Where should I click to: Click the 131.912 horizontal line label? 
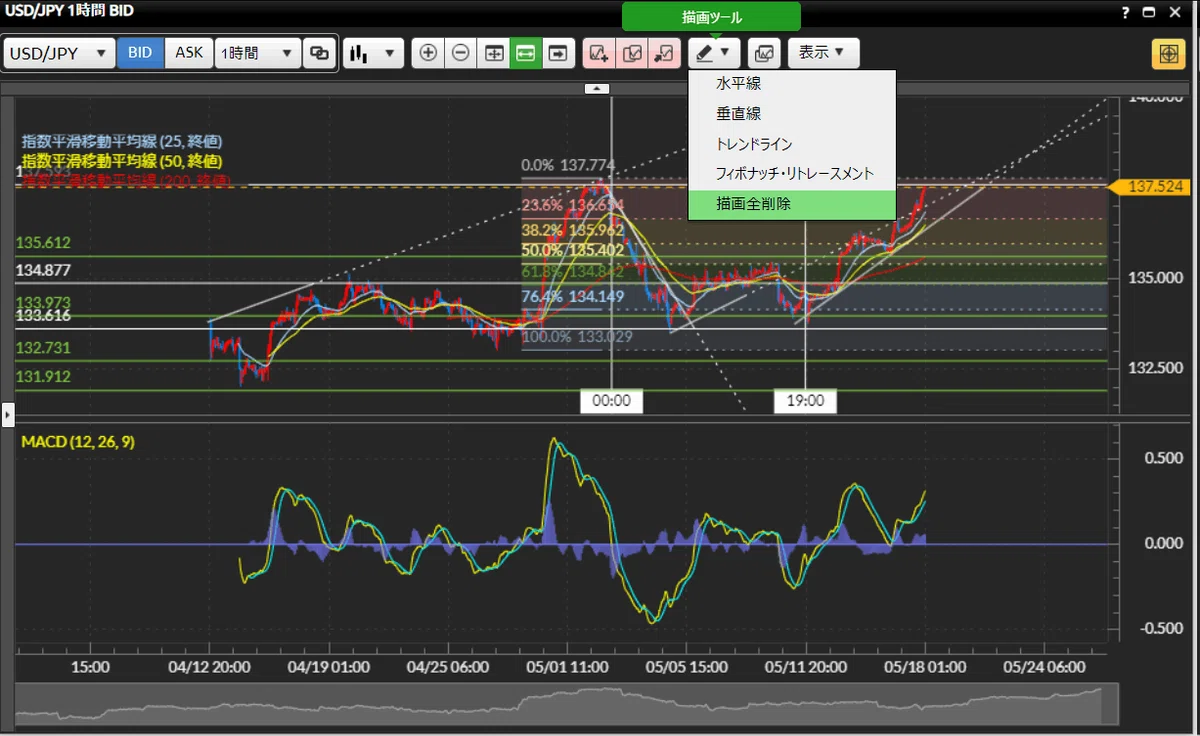click(42, 376)
